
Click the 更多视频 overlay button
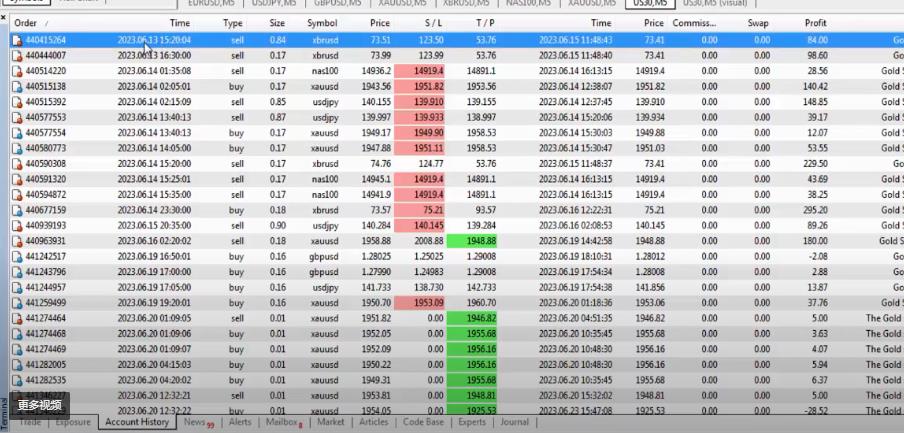[x=40, y=405]
